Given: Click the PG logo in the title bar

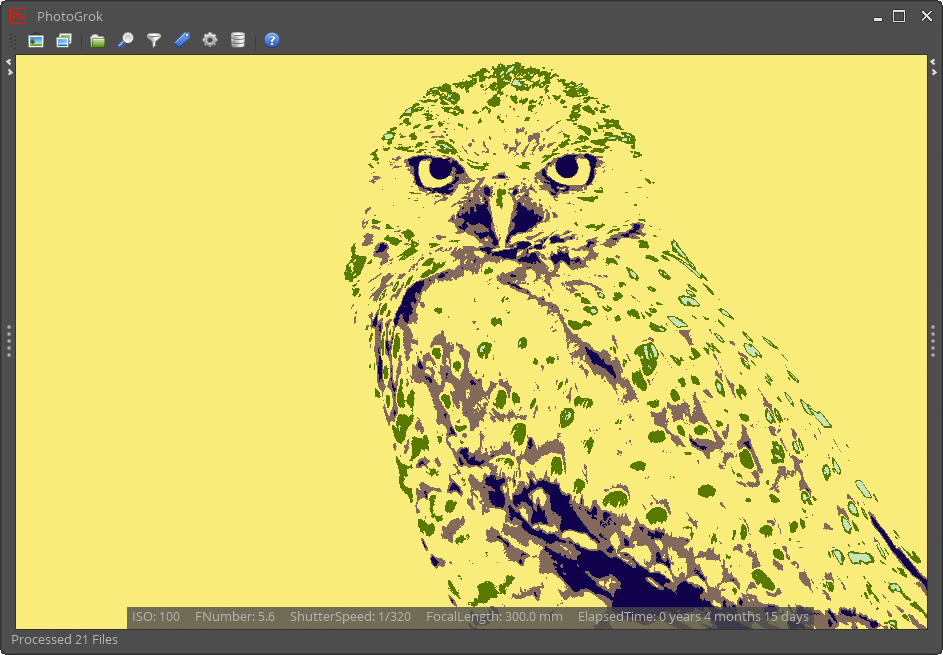Looking at the screenshot, I should [x=16, y=15].
